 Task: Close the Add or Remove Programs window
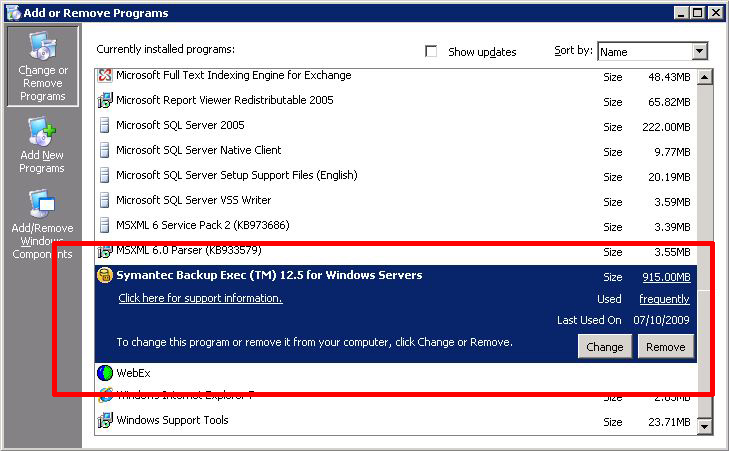click(x=715, y=13)
